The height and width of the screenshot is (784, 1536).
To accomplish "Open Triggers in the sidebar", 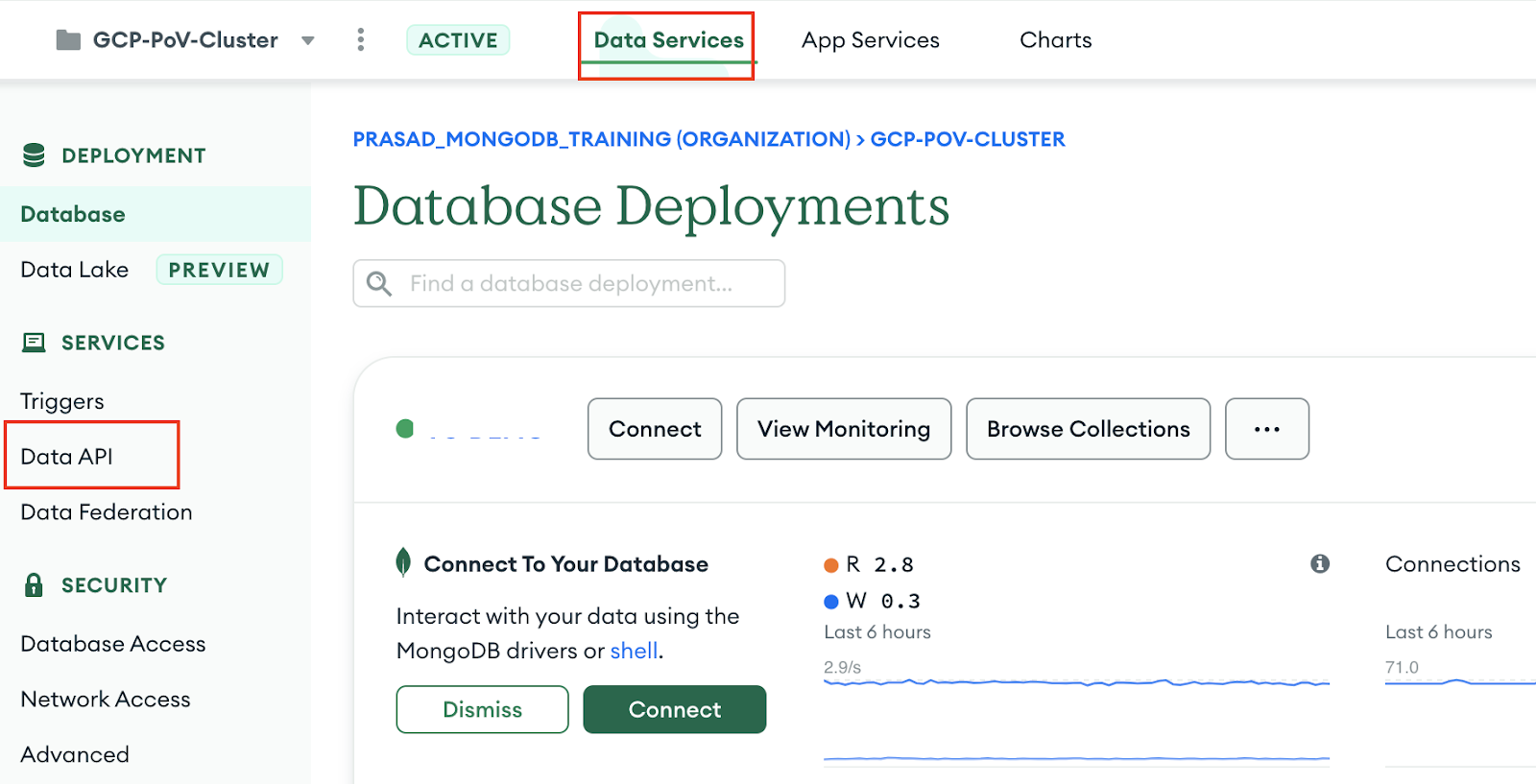I will click(x=62, y=401).
